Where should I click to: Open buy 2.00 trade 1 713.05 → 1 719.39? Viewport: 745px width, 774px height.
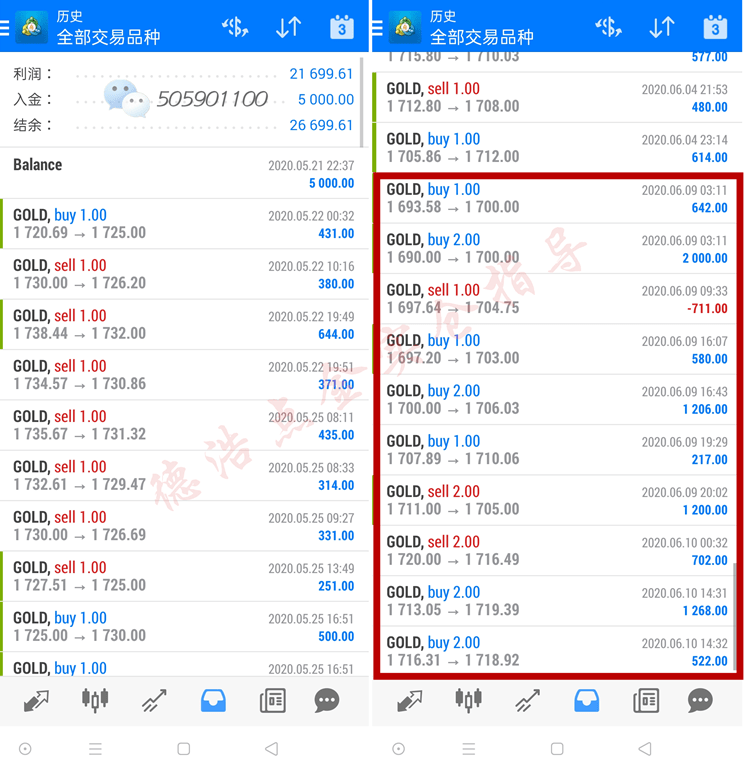pos(557,601)
